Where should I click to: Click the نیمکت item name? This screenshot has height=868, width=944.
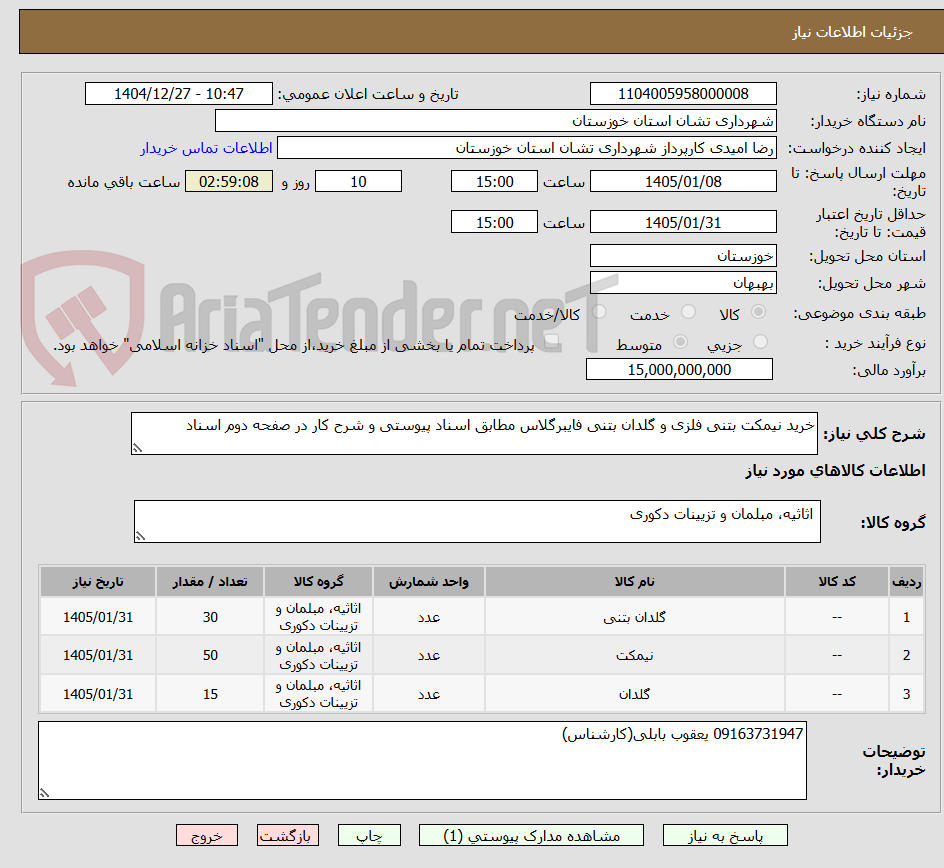(635, 656)
